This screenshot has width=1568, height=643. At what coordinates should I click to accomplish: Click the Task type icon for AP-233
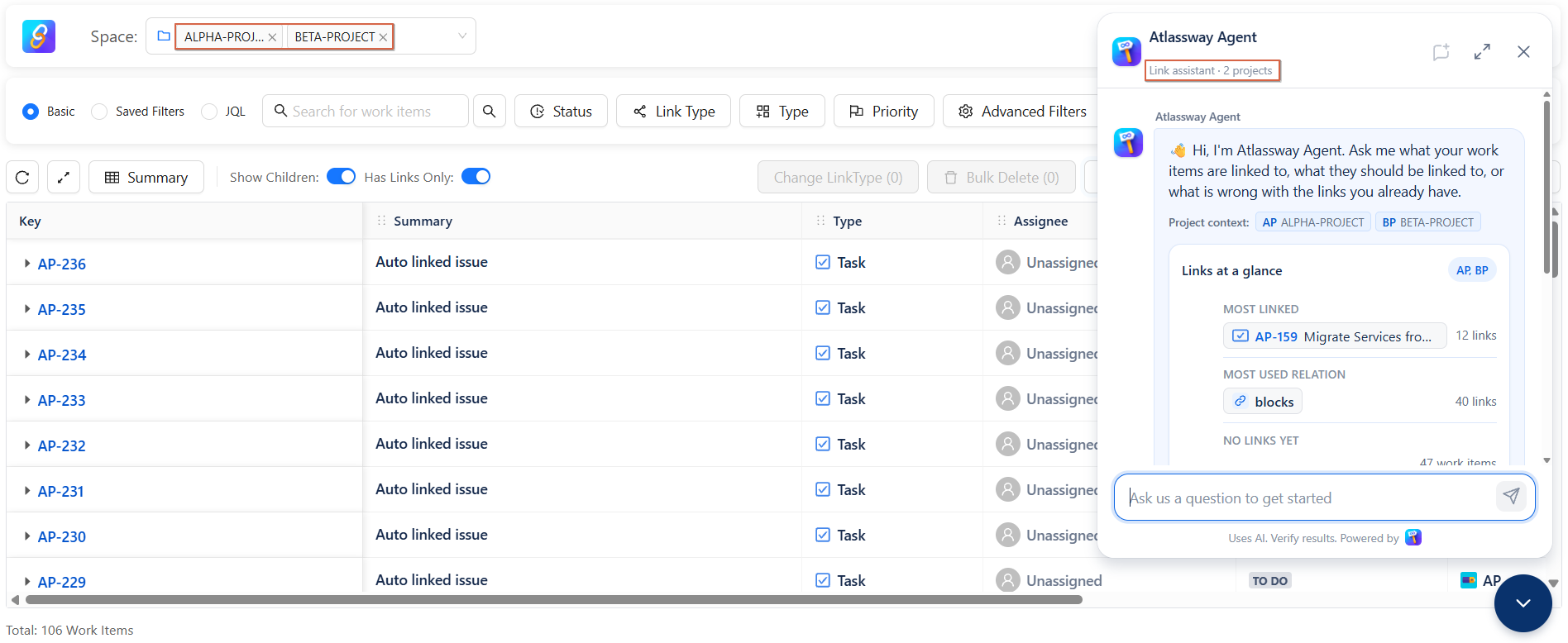(x=823, y=398)
